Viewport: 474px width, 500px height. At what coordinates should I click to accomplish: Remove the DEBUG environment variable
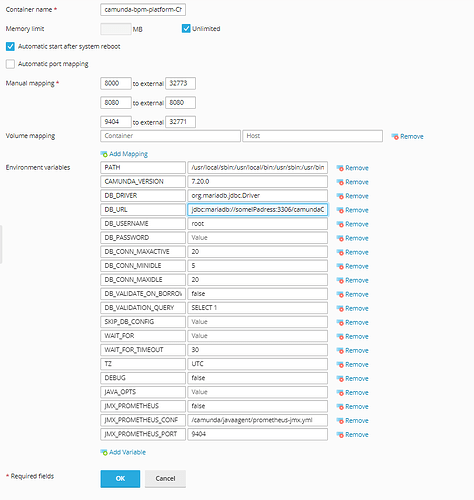[x=352, y=379]
